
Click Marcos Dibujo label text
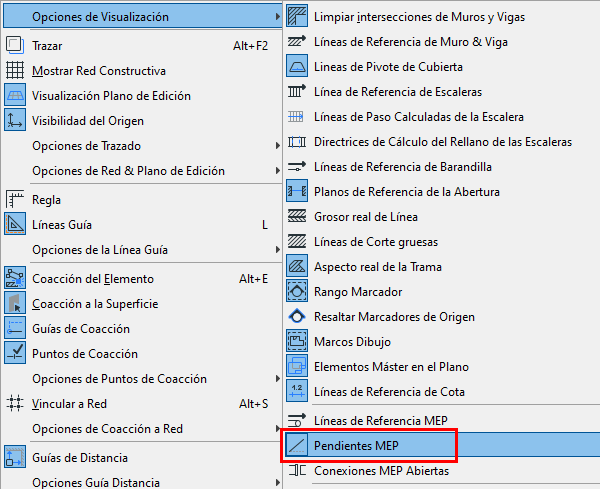click(352, 342)
